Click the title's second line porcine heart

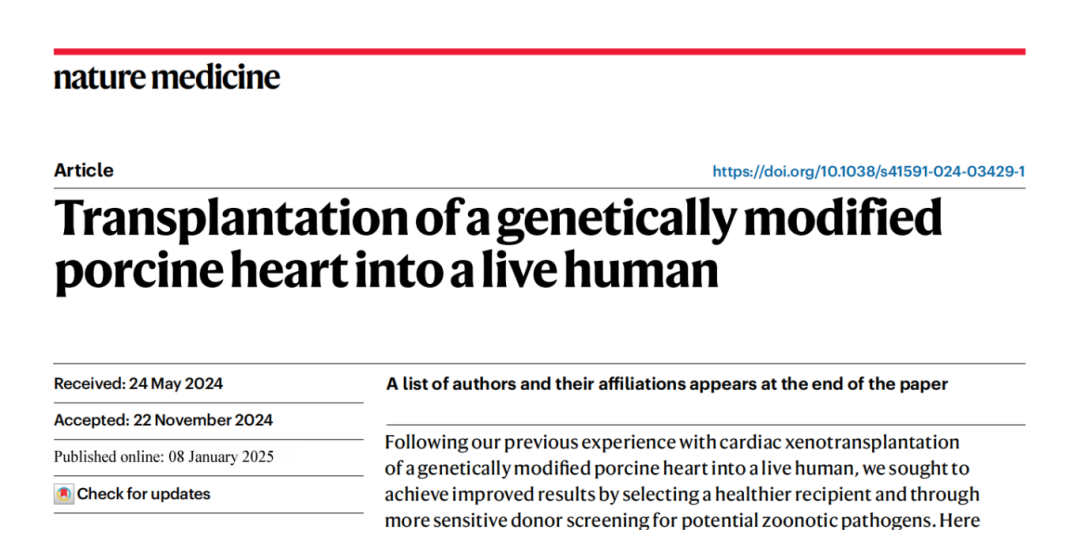pos(386,269)
